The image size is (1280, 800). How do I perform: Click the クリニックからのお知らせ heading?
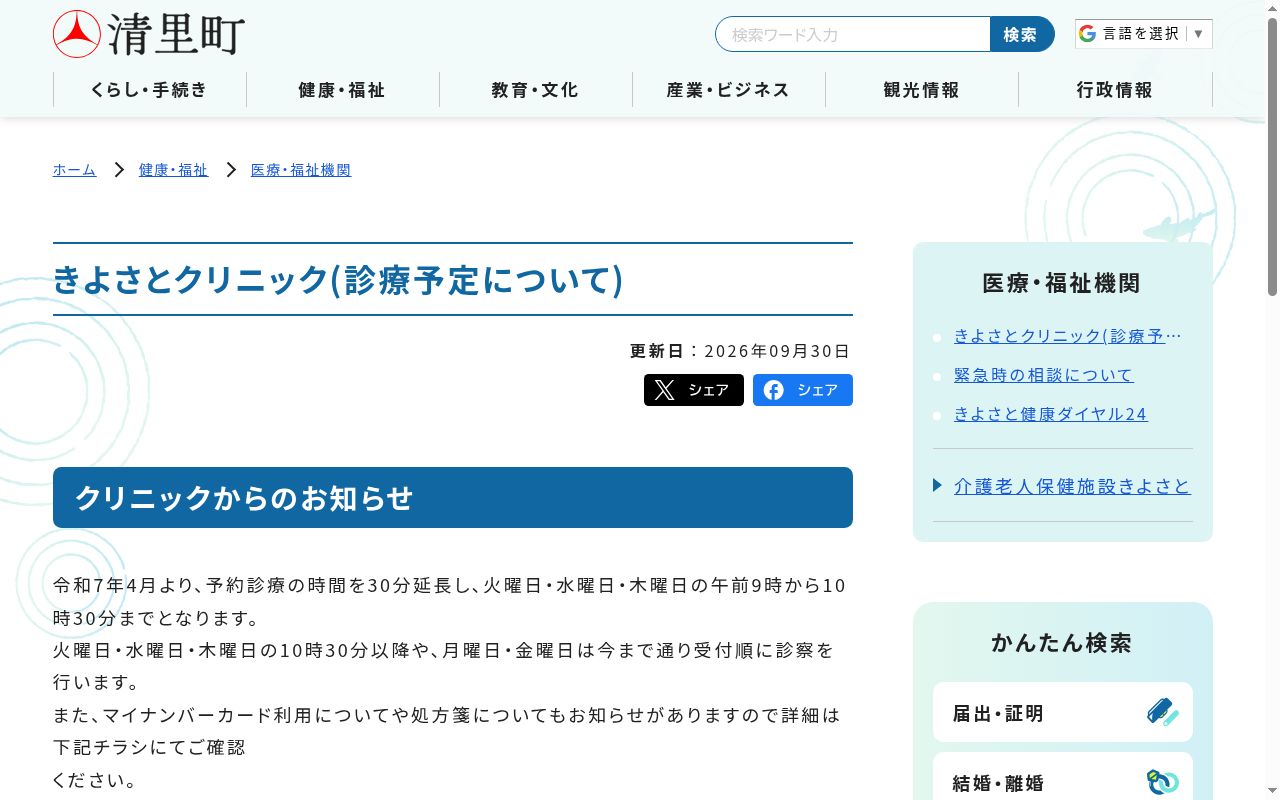[453, 497]
